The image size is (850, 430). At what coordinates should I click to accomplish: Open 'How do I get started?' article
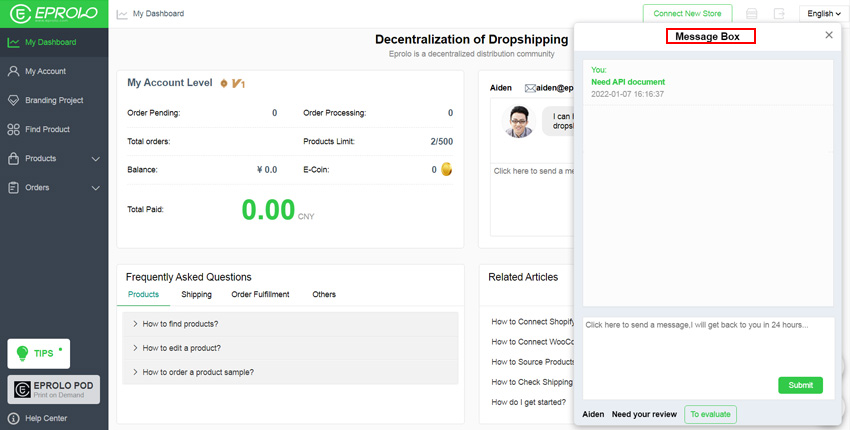tap(529, 402)
